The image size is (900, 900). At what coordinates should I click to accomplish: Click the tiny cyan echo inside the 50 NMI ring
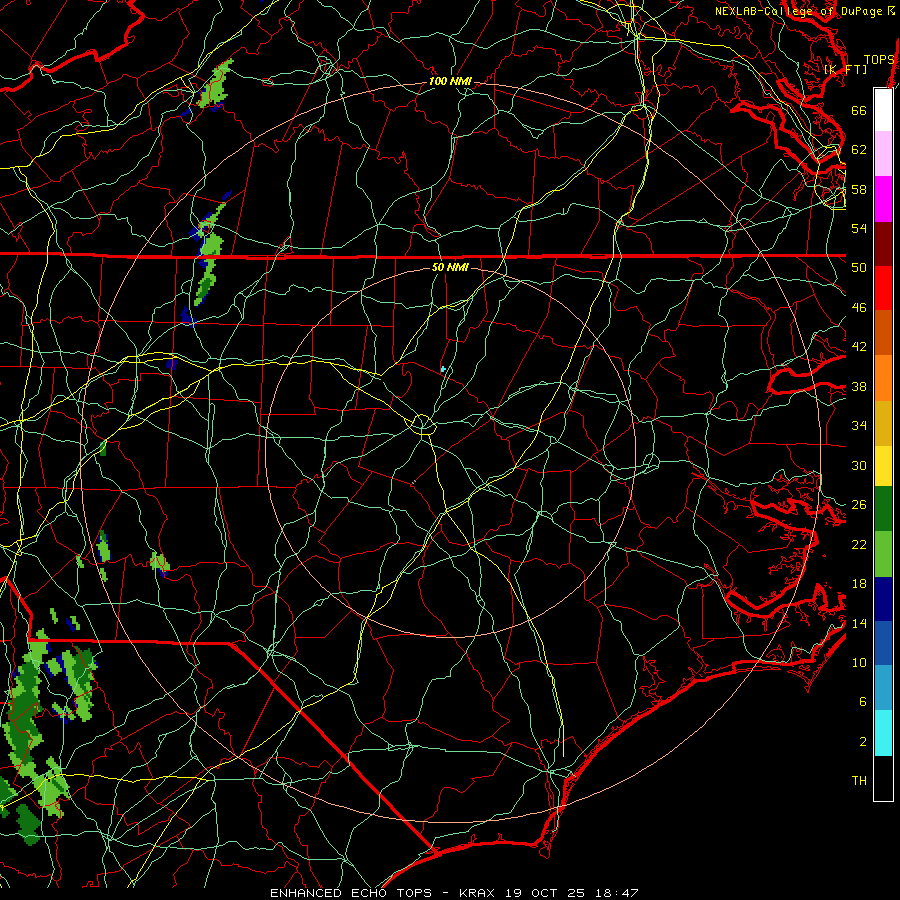[443, 370]
